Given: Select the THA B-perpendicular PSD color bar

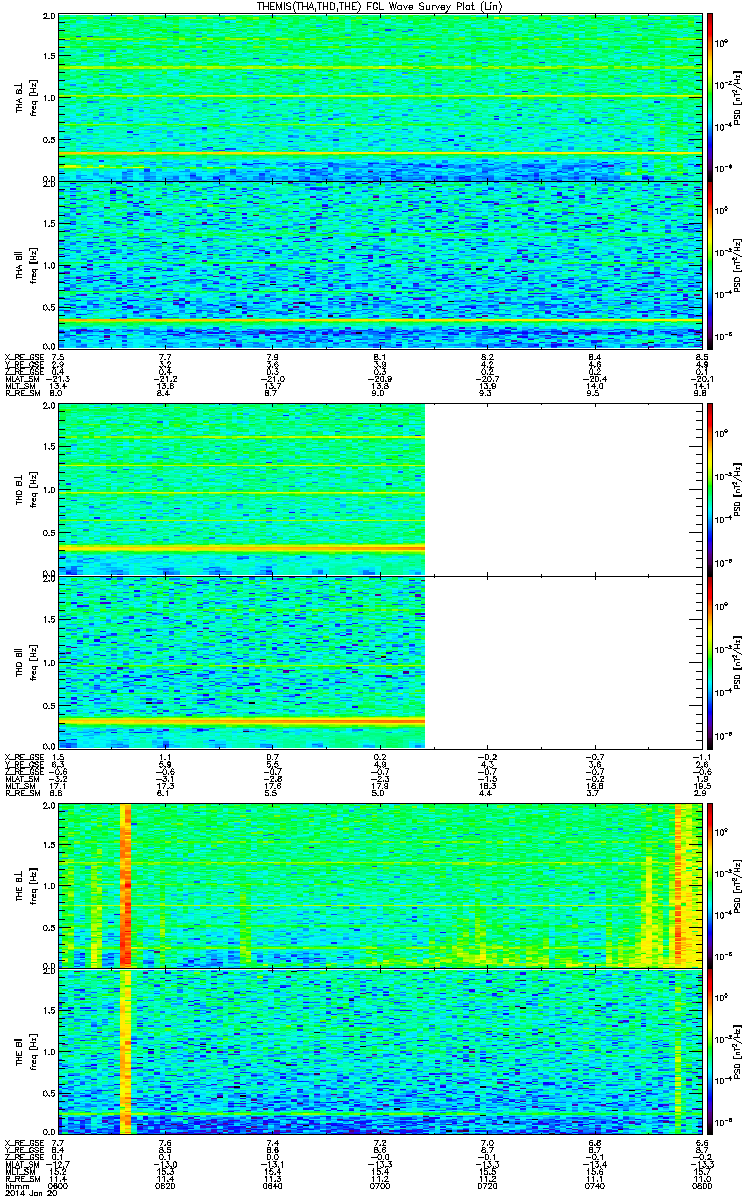Looking at the screenshot, I should coord(709,97).
